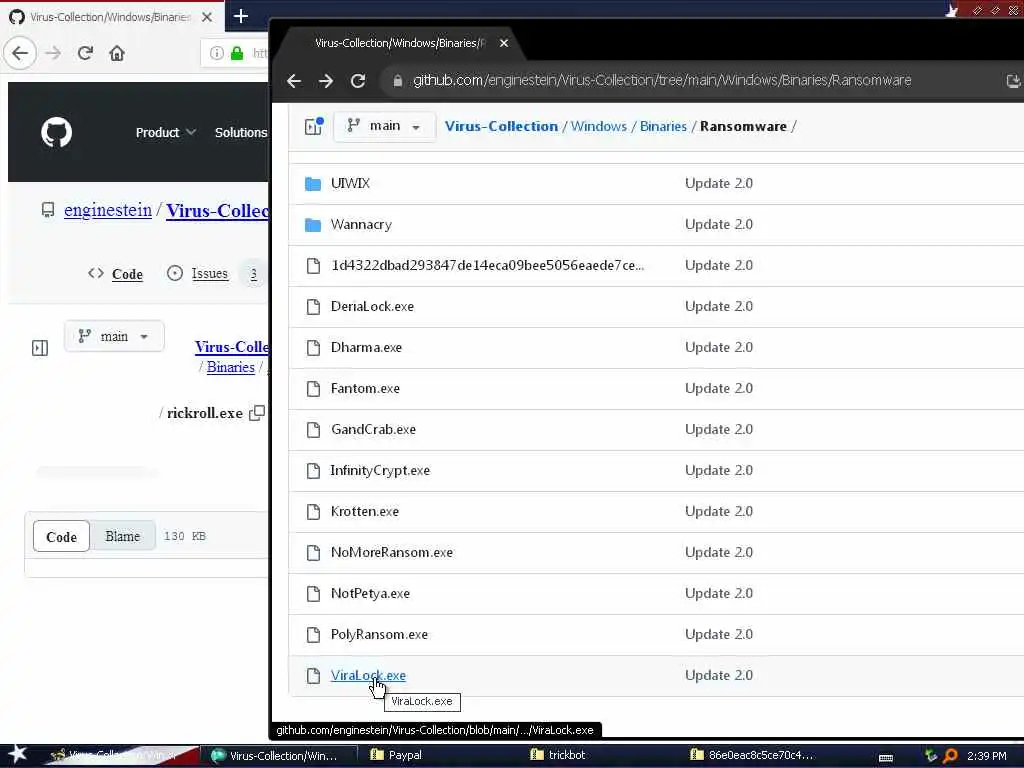This screenshot has width=1024, height=768.
Task: Open the Solutions menu on GitHub header
Action: coord(240,133)
